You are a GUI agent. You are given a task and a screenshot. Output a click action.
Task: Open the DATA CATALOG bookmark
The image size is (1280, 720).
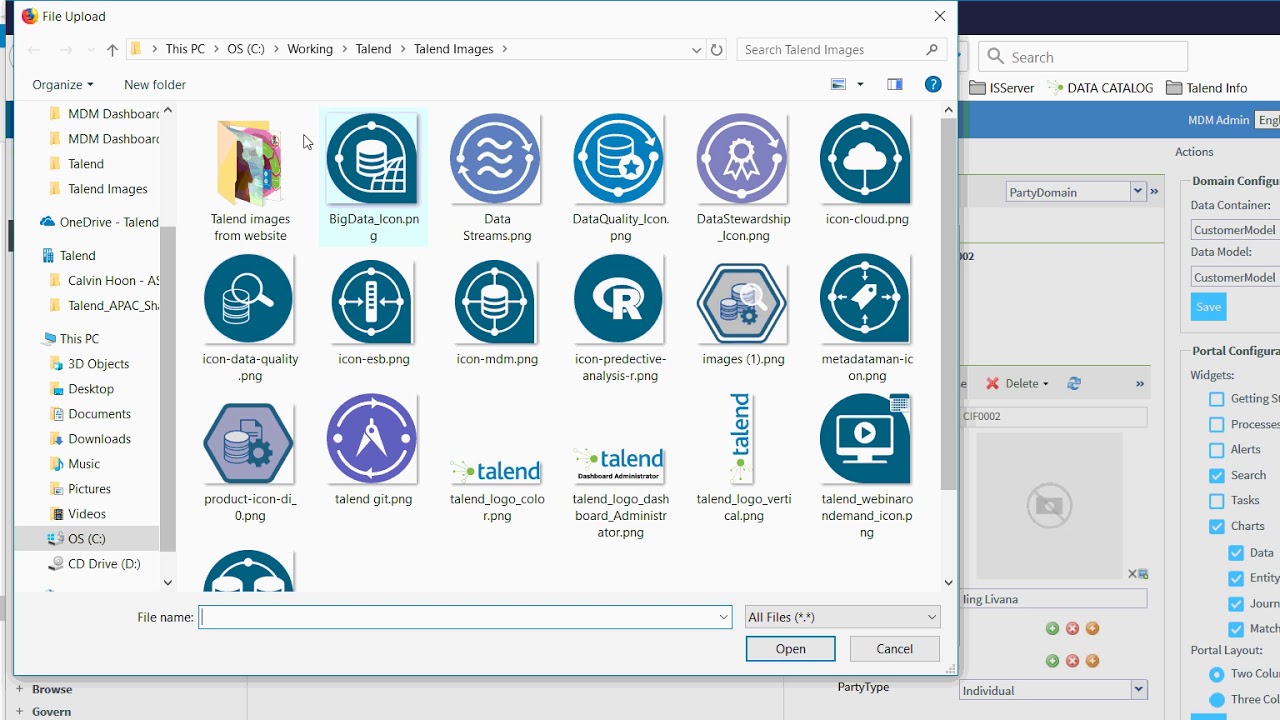tap(1100, 88)
